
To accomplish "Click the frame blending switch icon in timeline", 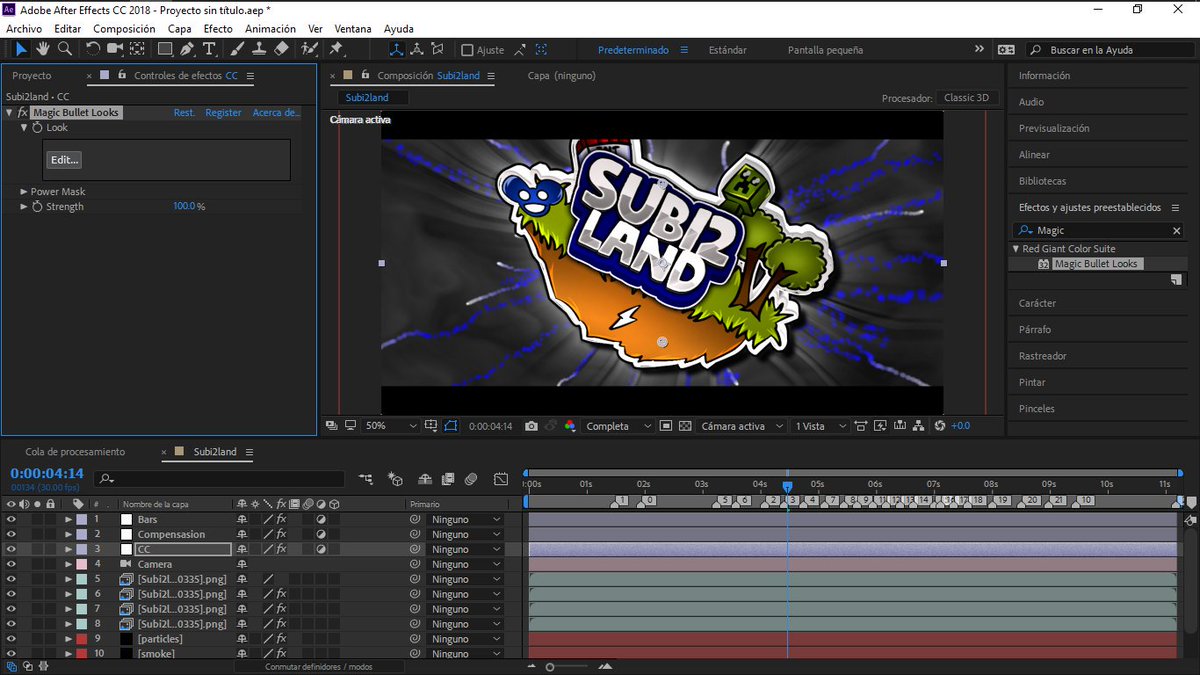I will tap(448, 479).
